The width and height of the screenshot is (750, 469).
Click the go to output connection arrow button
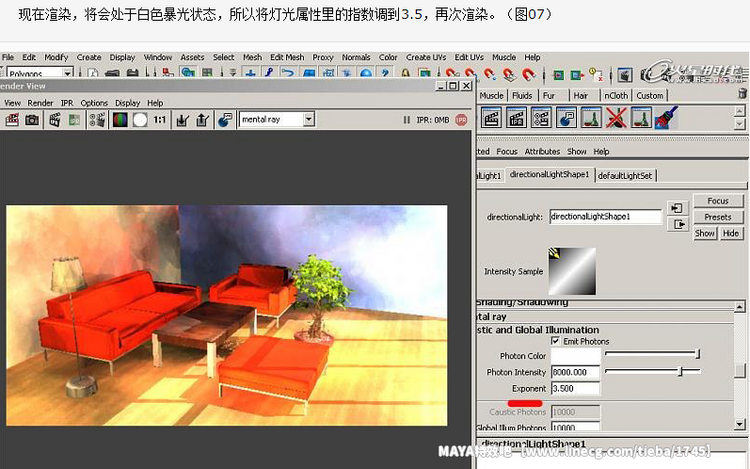click(679, 224)
